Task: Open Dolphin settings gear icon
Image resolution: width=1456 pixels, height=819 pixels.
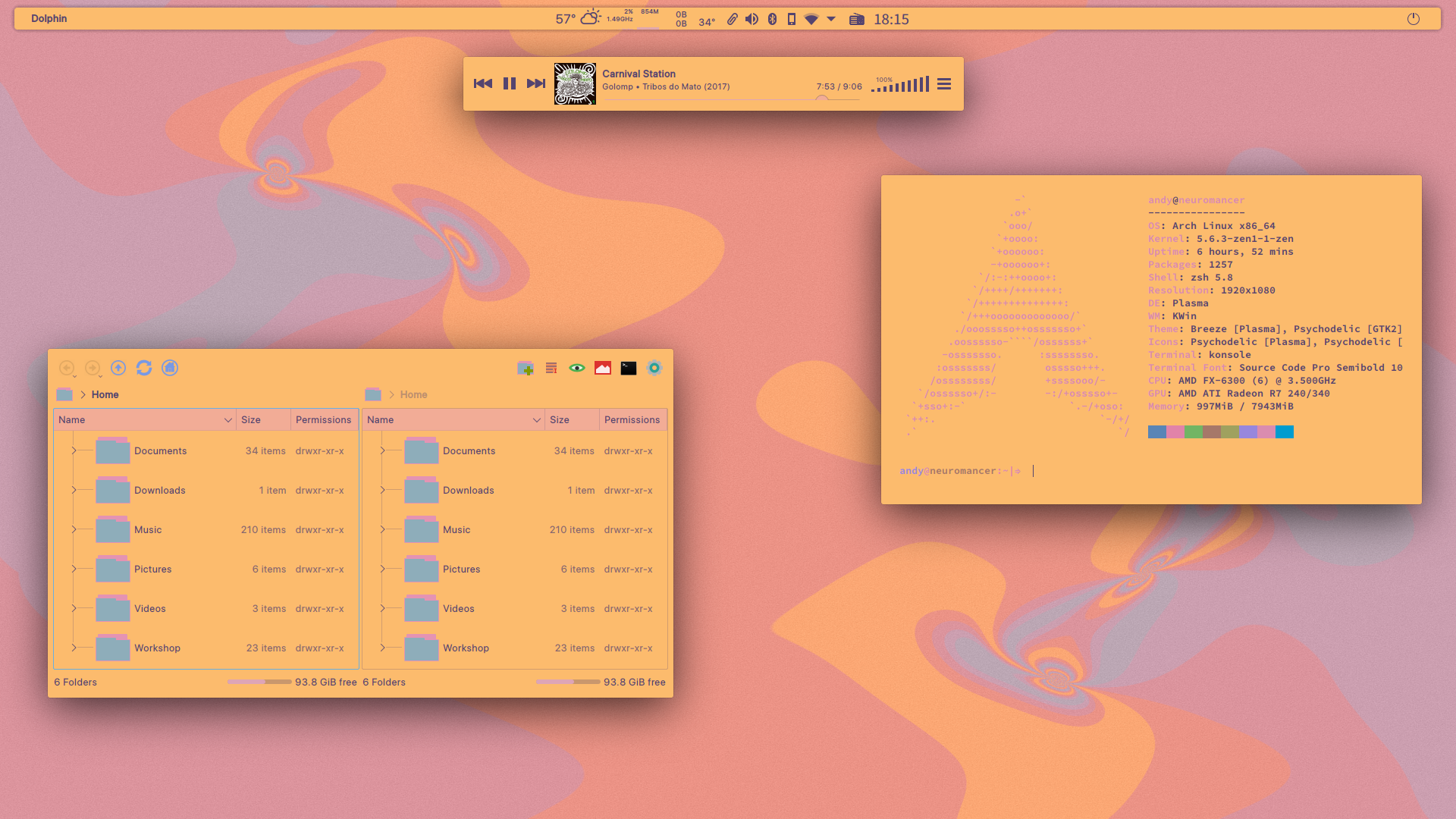Action: pos(654,368)
